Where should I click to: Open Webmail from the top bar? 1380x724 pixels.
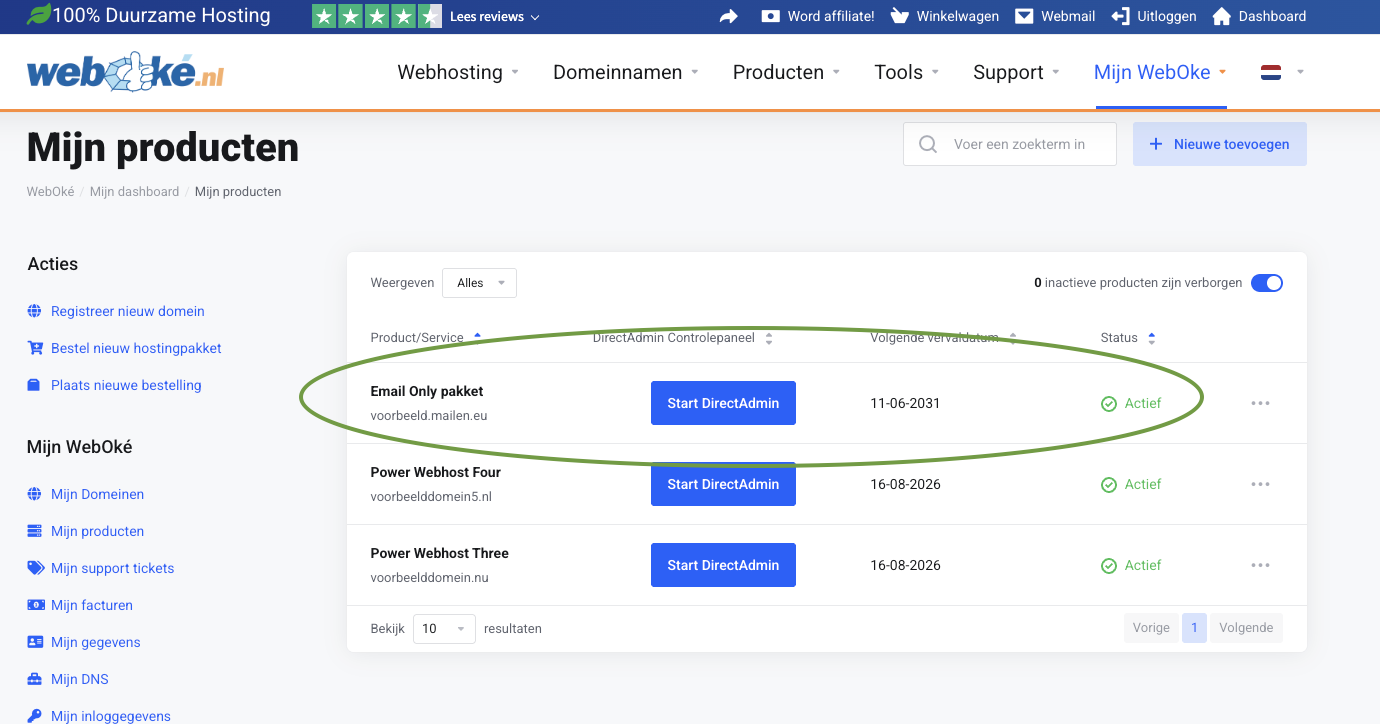click(1055, 16)
